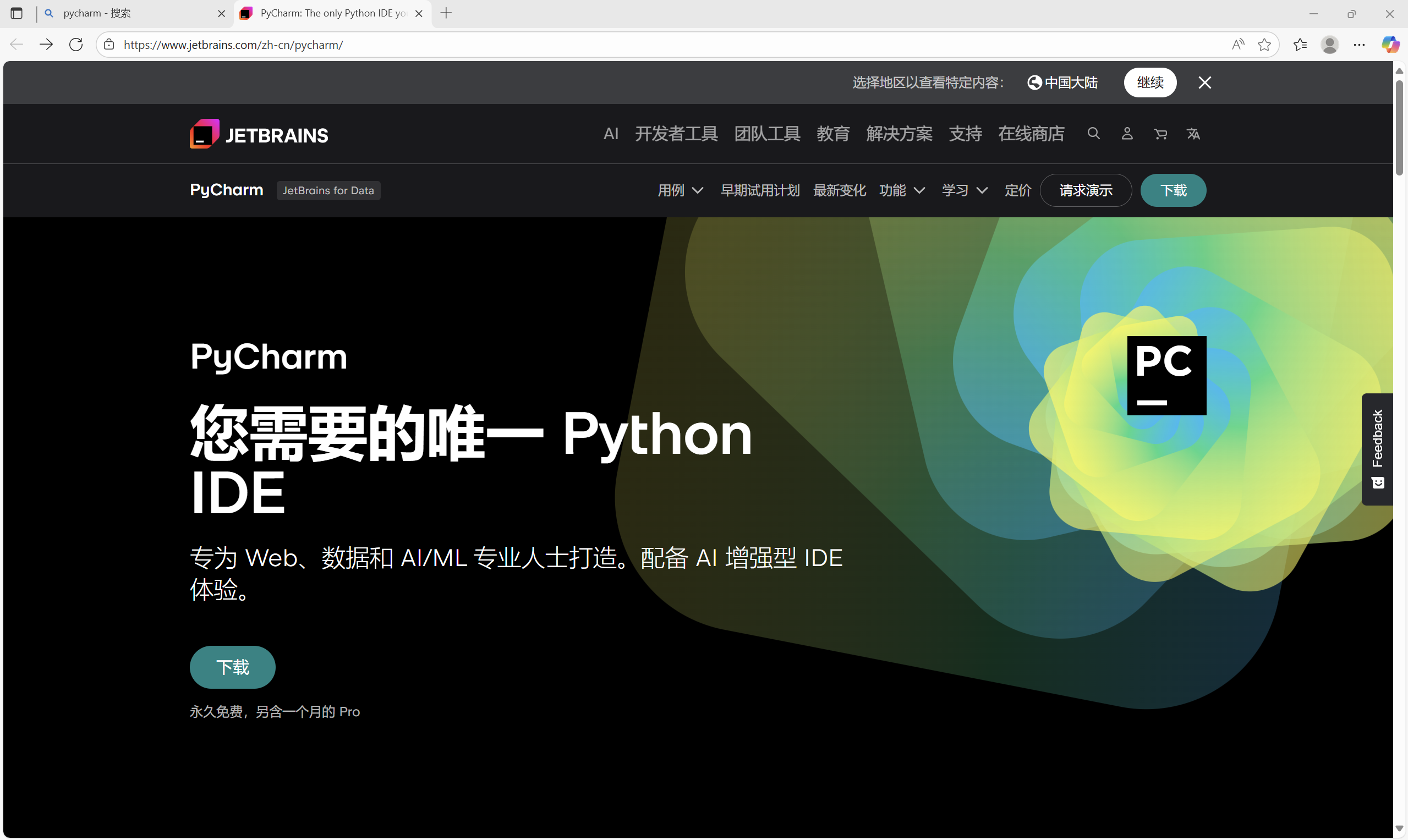The width and height of the screenshot is (1408, 840).
Task: Open the 早期试用计划 link
Action: pyautogui.click(x=760, y=191)
